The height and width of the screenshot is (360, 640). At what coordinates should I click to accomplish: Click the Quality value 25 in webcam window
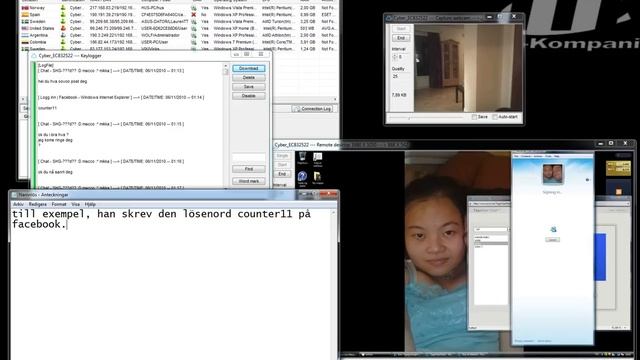coord(395,76)
